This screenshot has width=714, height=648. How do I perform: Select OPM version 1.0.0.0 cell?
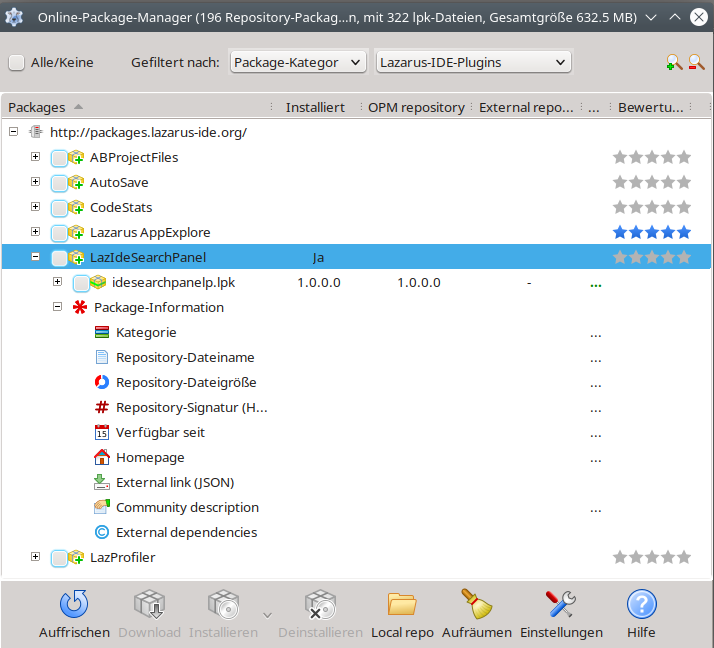[x=418, y=283]
